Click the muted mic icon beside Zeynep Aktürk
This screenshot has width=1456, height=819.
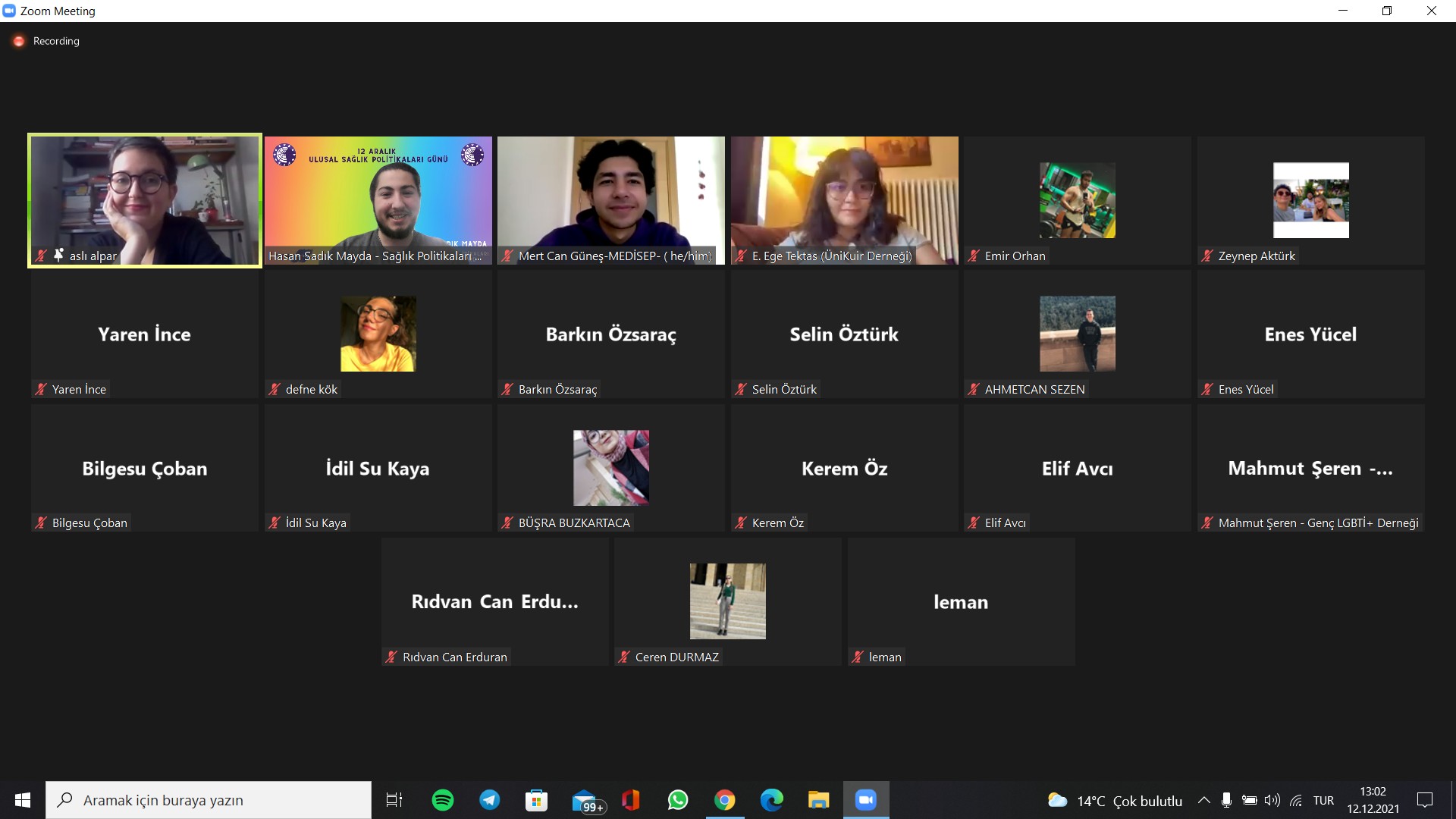1207,256
